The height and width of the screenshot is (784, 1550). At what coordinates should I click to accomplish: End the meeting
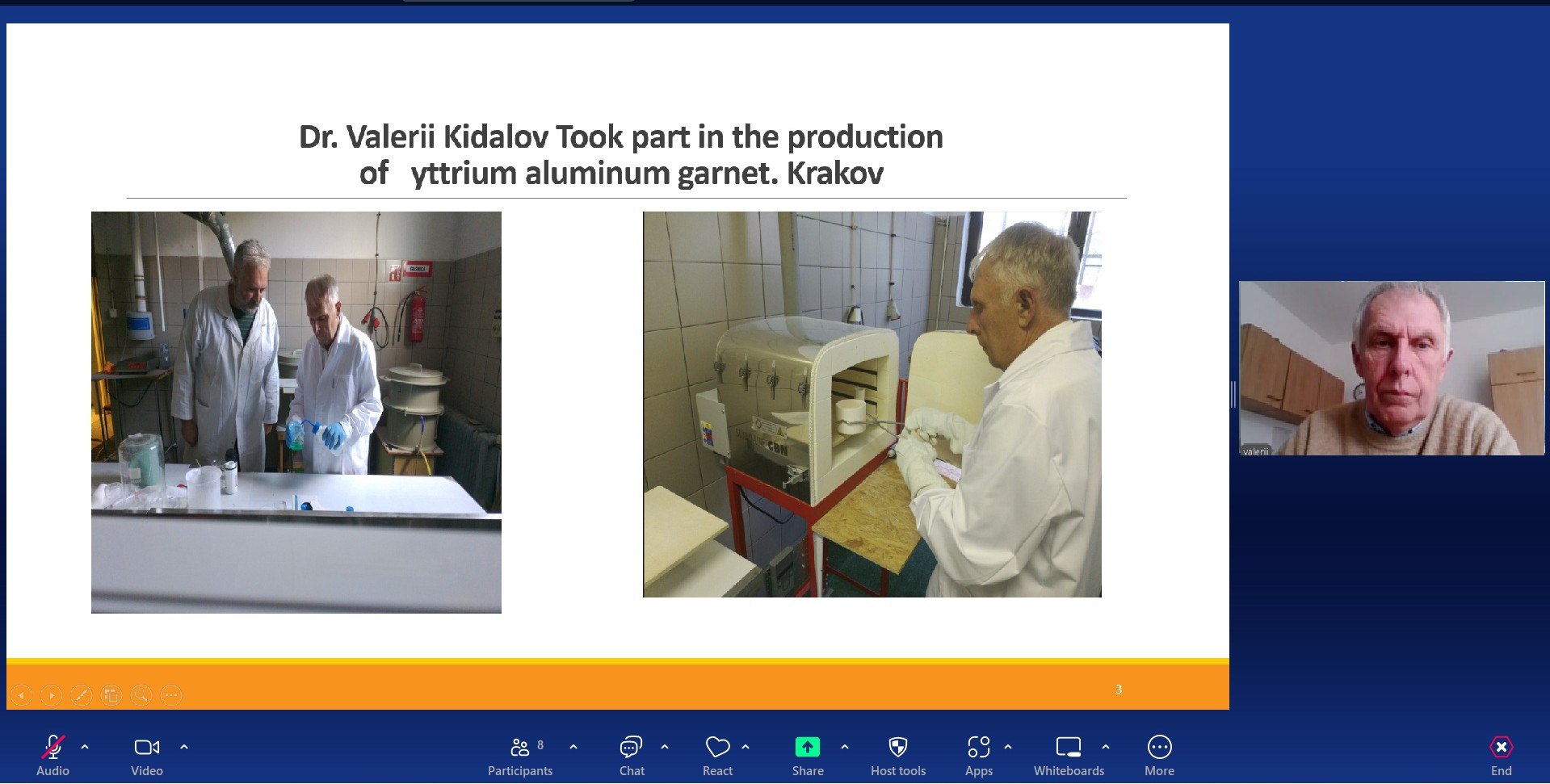click(x=1501, y=756)
